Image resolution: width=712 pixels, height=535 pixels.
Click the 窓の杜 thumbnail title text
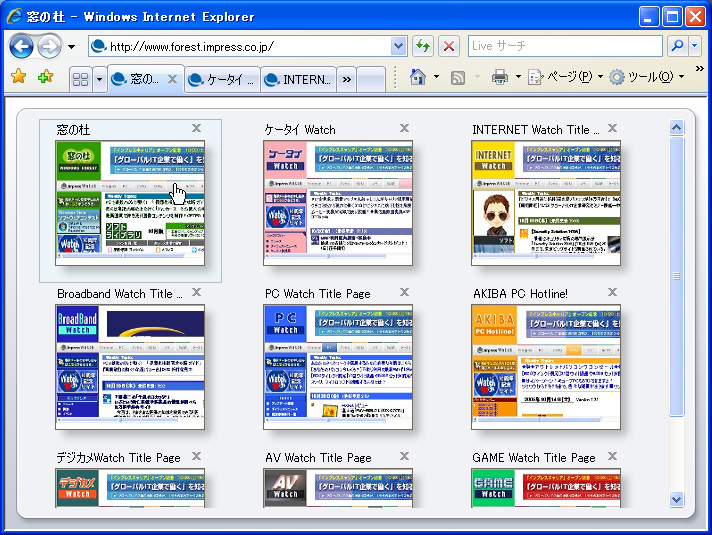tap(73, 130)
